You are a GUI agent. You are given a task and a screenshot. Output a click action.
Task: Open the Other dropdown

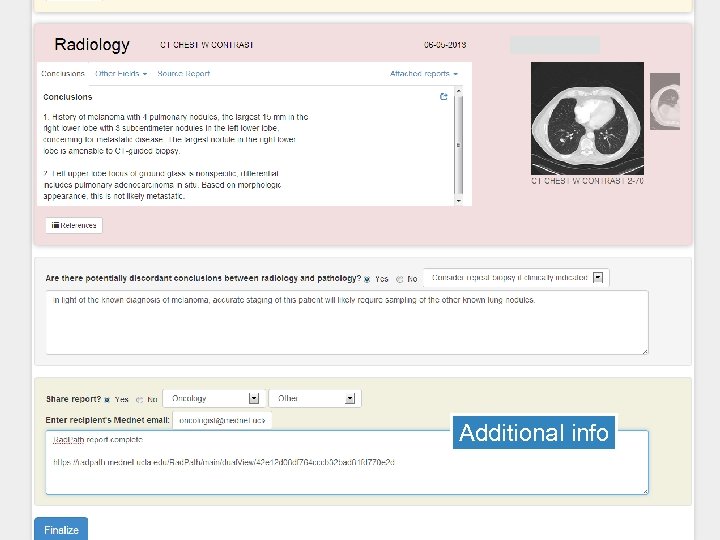click(x=315, y=399)
